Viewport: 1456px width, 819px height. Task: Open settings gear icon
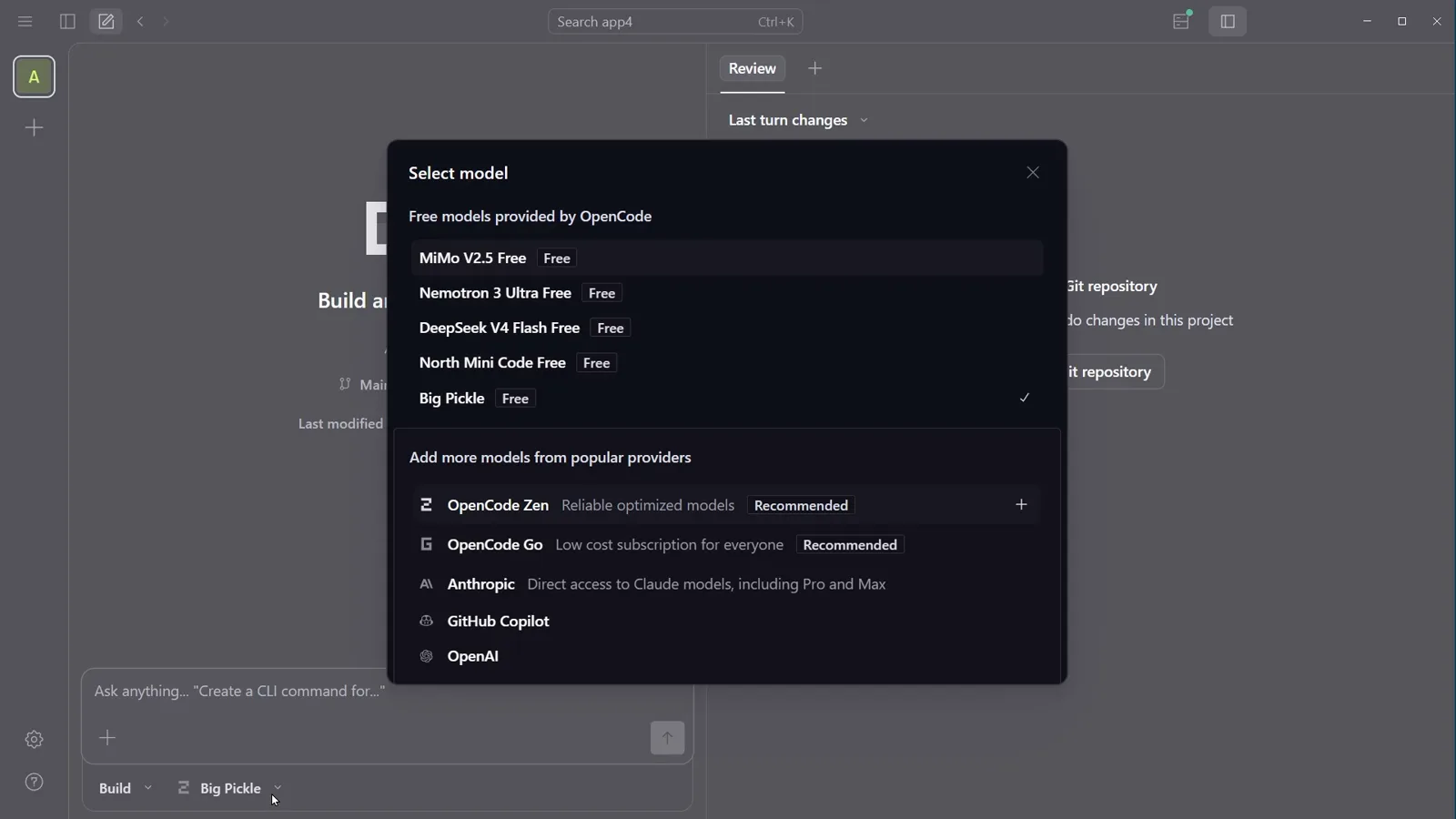[x=34, y=740]
